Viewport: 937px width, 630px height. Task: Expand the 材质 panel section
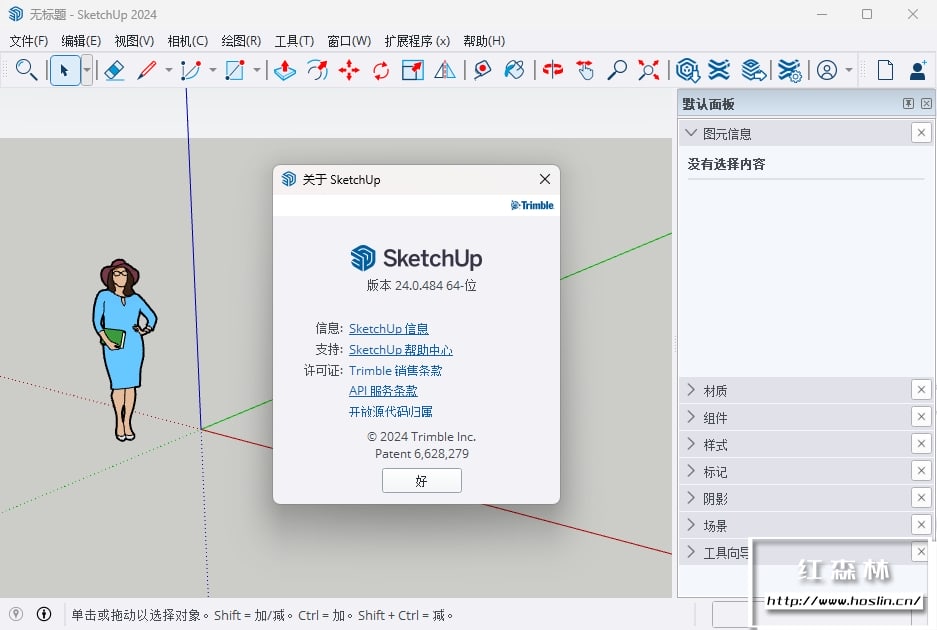tap(691, 390)
